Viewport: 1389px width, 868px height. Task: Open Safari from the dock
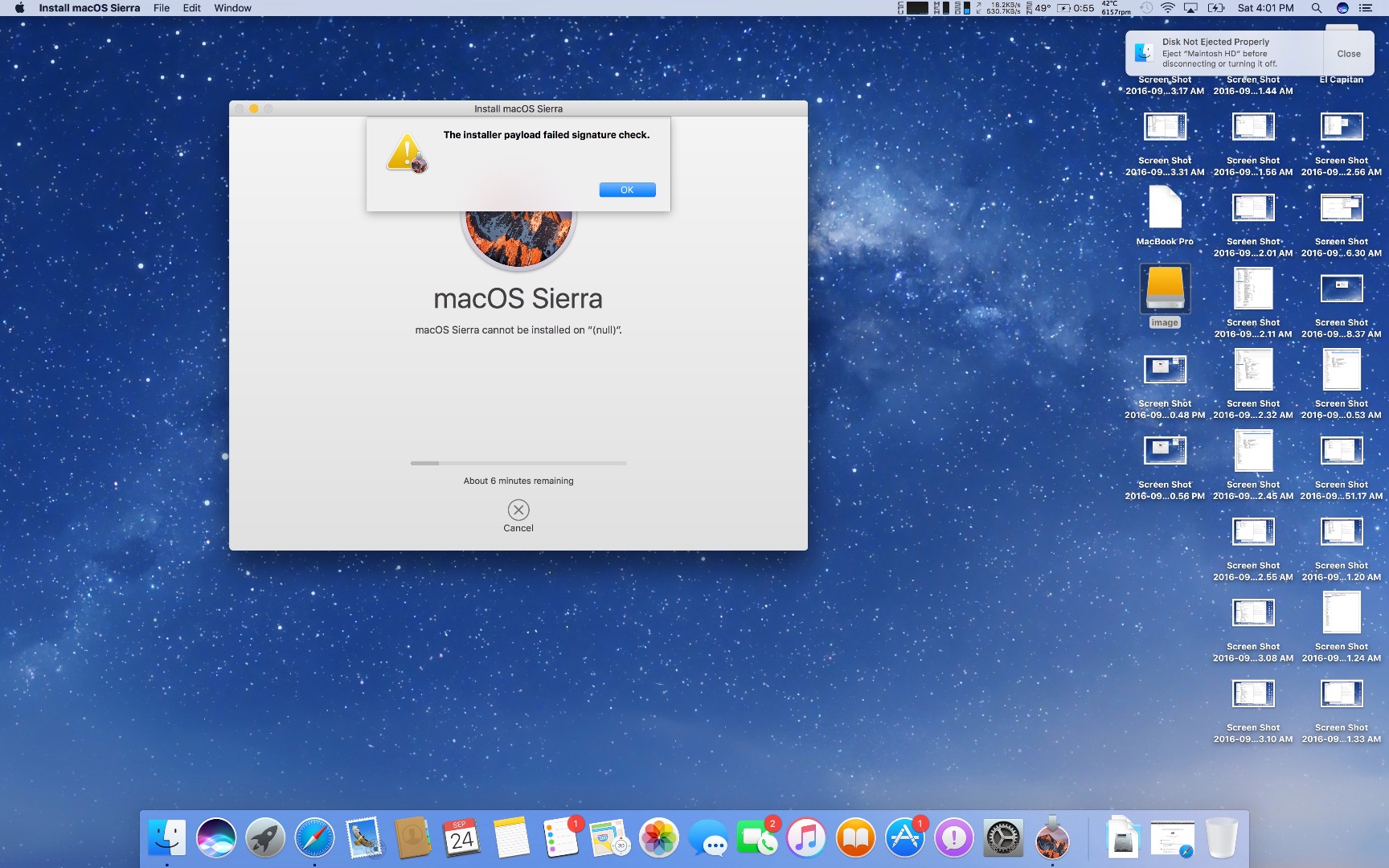[x=314, y=839]
